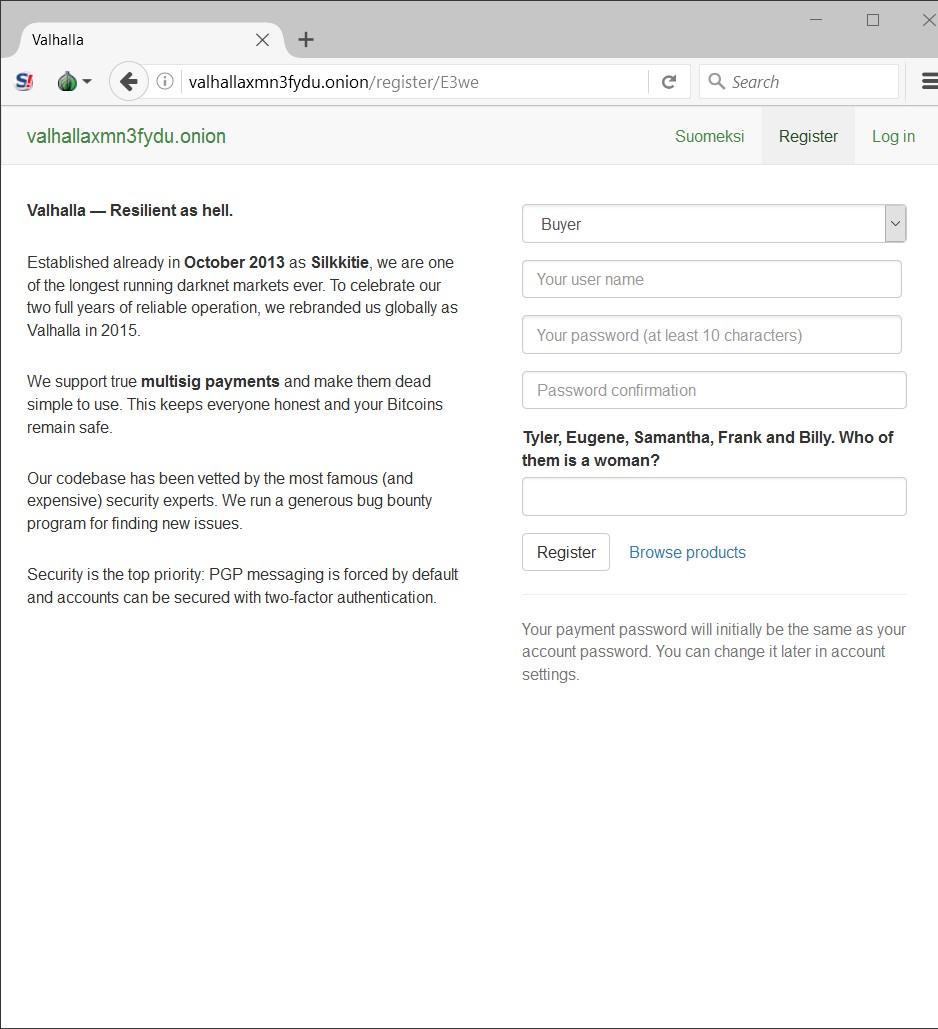
Task: Open a new tab with the plus button
Action: point(306,40)
